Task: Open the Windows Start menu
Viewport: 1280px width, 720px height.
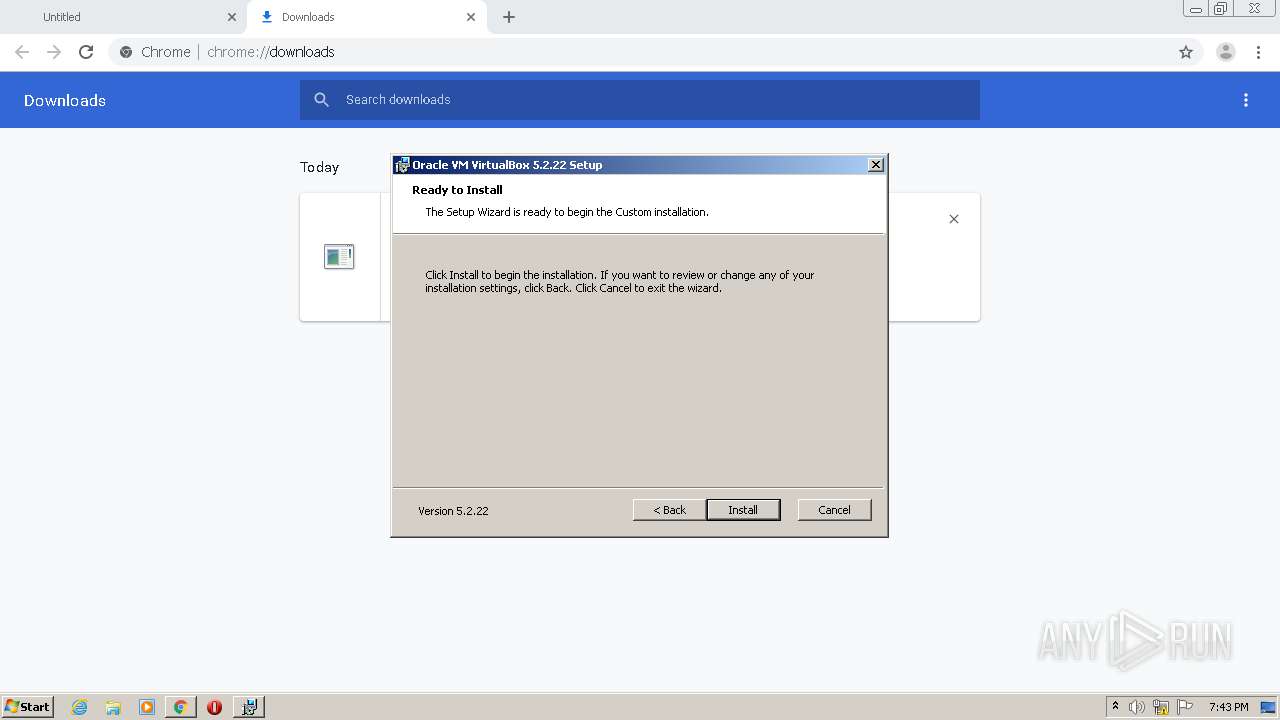Action: (x=28, y=706)
